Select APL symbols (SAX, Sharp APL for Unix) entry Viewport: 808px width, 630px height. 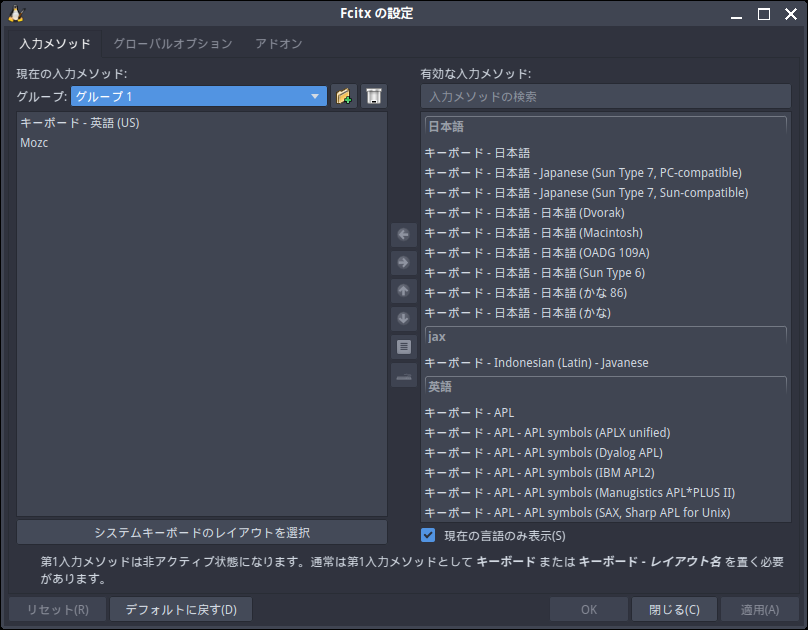click(605, 513)
